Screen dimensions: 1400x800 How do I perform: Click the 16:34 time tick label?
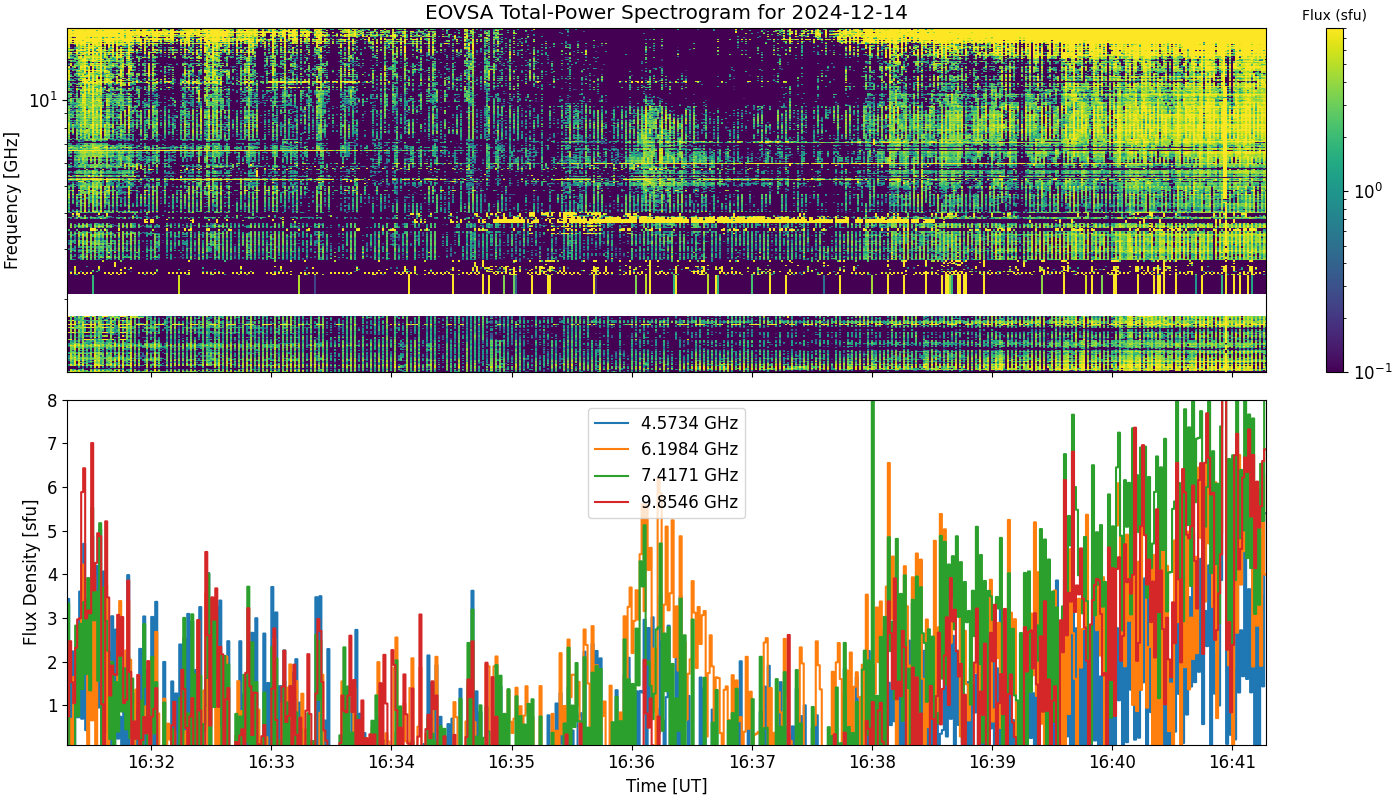(392, 762)
